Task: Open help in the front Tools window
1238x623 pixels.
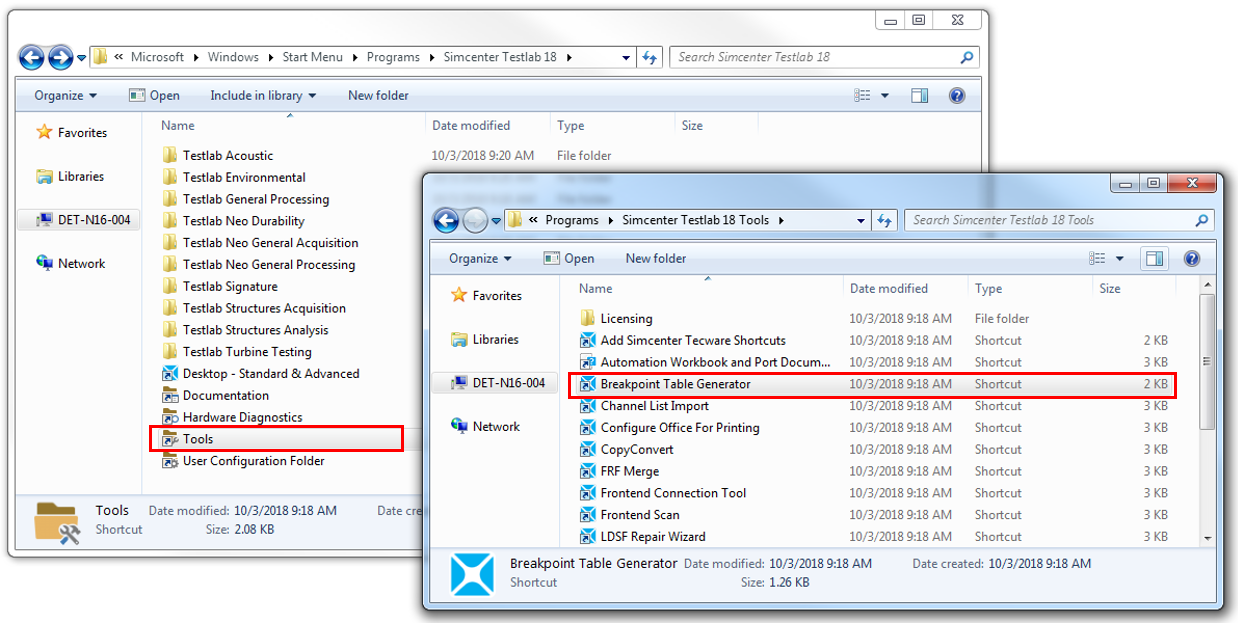Action: 1191,258
